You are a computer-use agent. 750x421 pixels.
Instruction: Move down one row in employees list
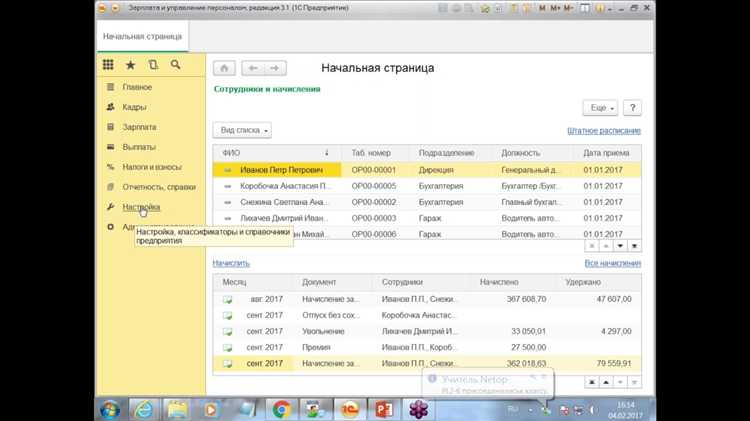[620, 246]
